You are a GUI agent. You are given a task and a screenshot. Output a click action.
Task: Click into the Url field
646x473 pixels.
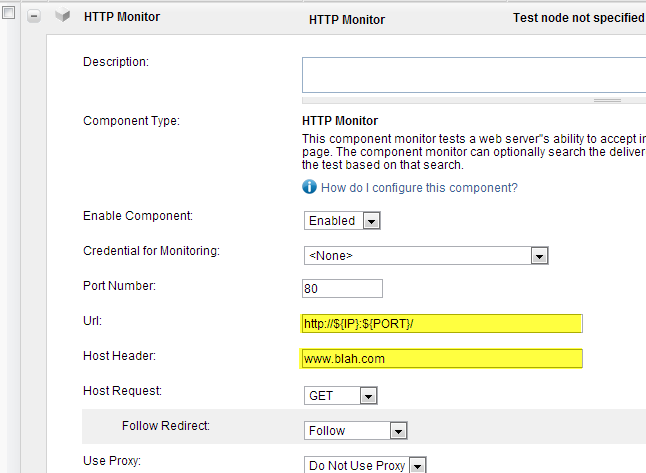tap(442, 323)
